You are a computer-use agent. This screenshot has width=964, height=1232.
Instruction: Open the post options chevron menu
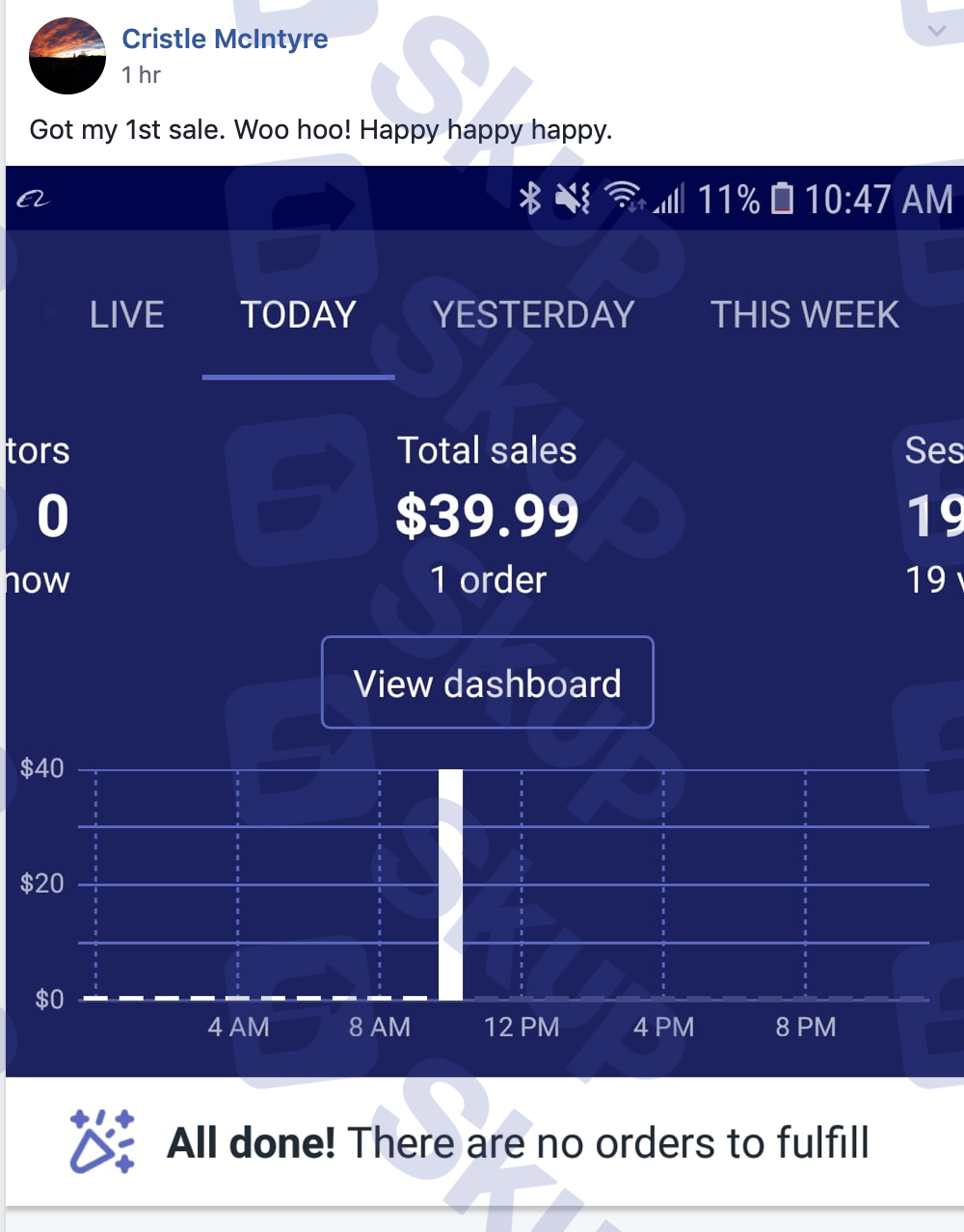click(x=936, y=31)
